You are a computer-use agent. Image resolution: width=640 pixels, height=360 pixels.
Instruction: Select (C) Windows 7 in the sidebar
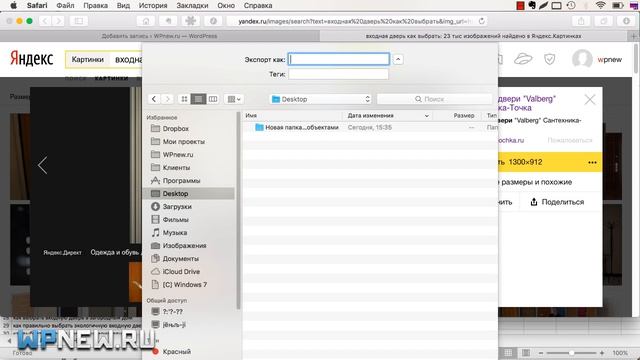click(x=189, y=284)
